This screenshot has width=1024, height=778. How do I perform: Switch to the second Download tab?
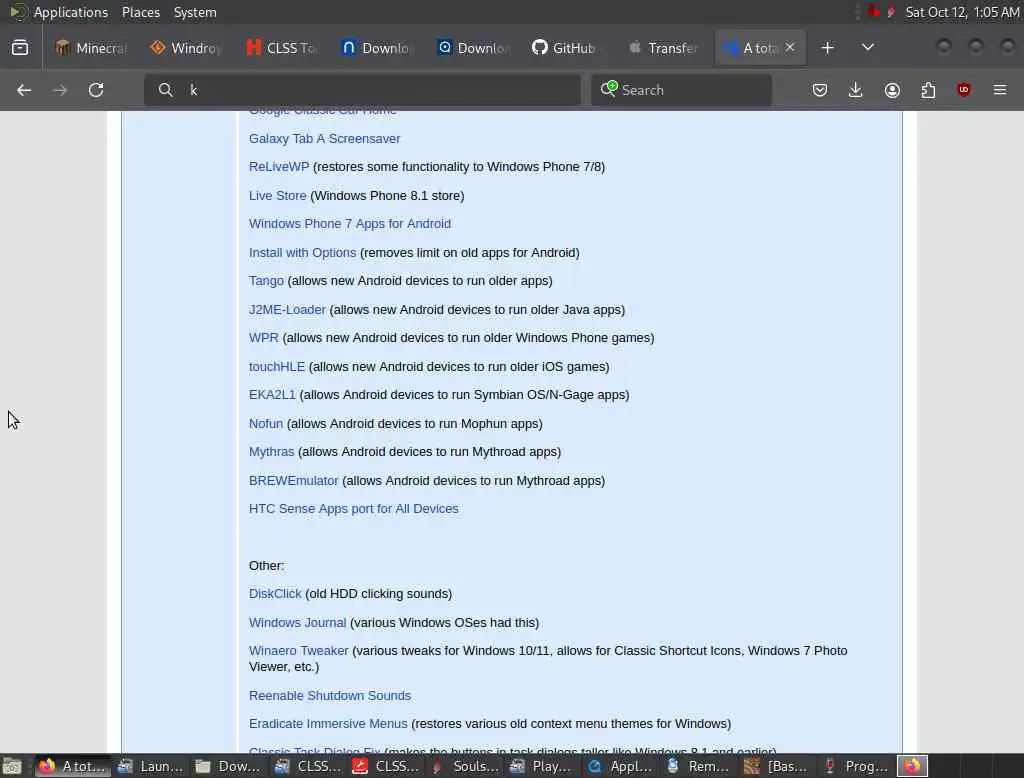[473, 48]
